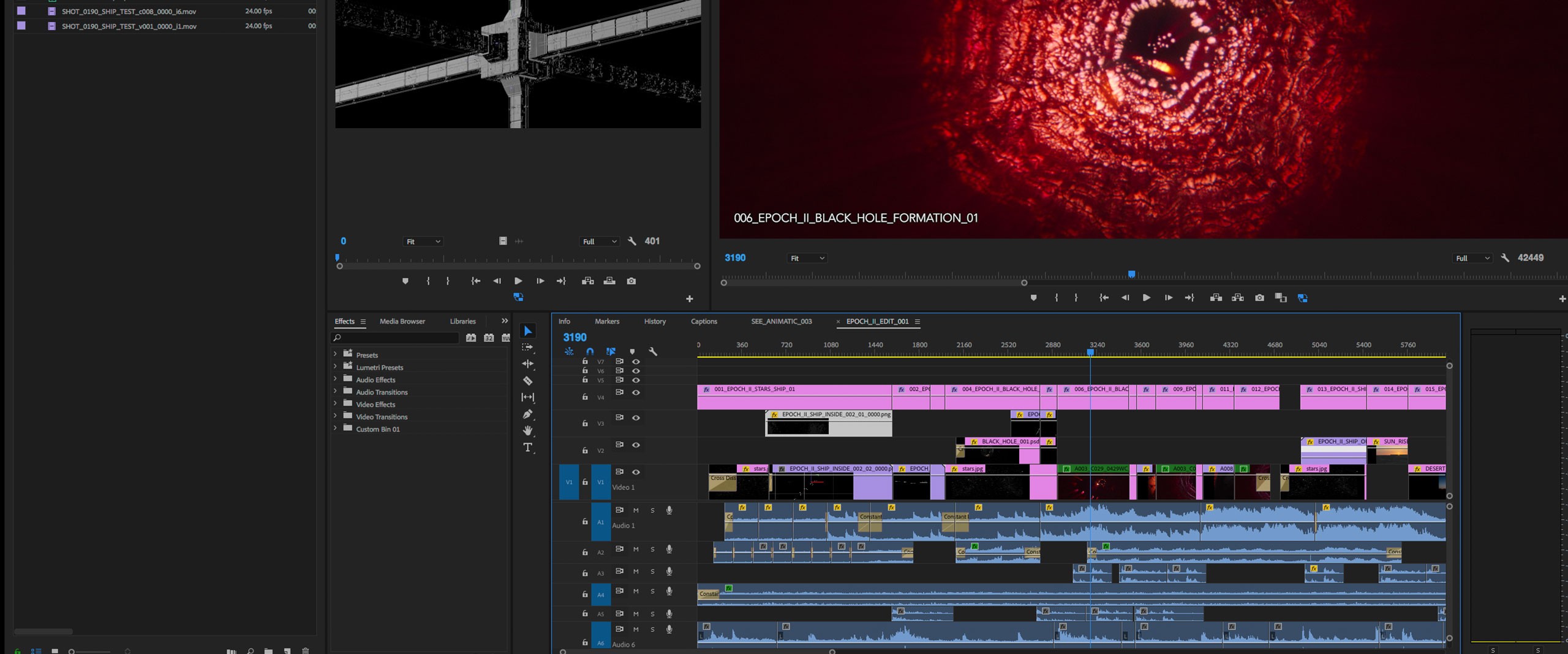The width and height of the screenshot is (1568, 654).
Task: Open Program monitor Full resolution dropdown
Action: 1473,258
